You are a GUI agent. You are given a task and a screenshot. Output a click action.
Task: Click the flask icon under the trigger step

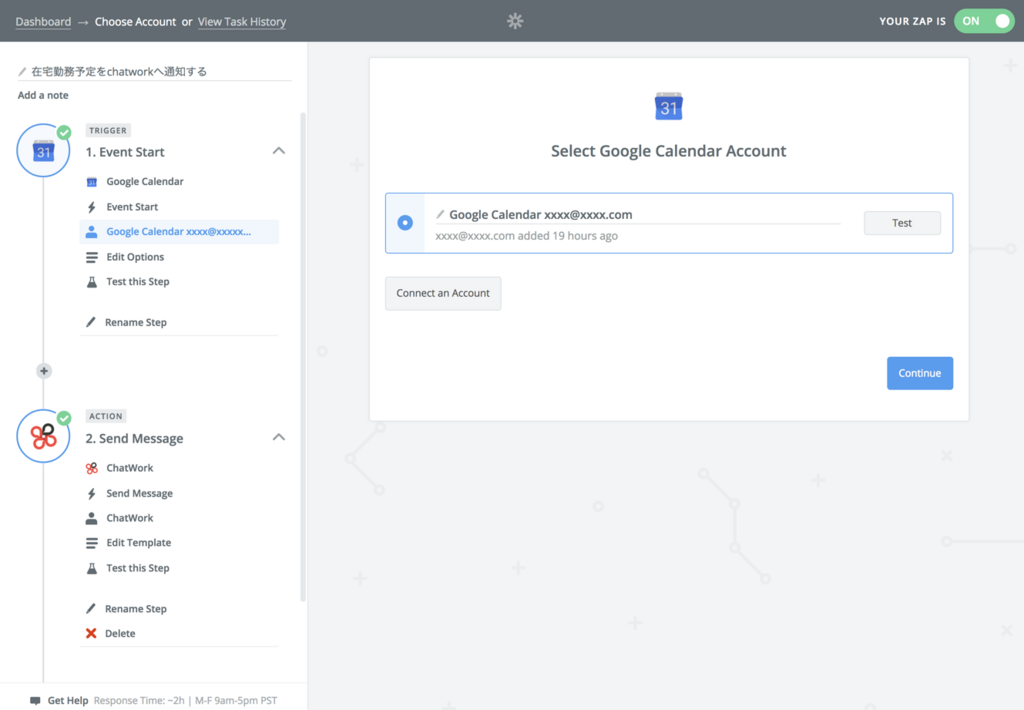91,282
